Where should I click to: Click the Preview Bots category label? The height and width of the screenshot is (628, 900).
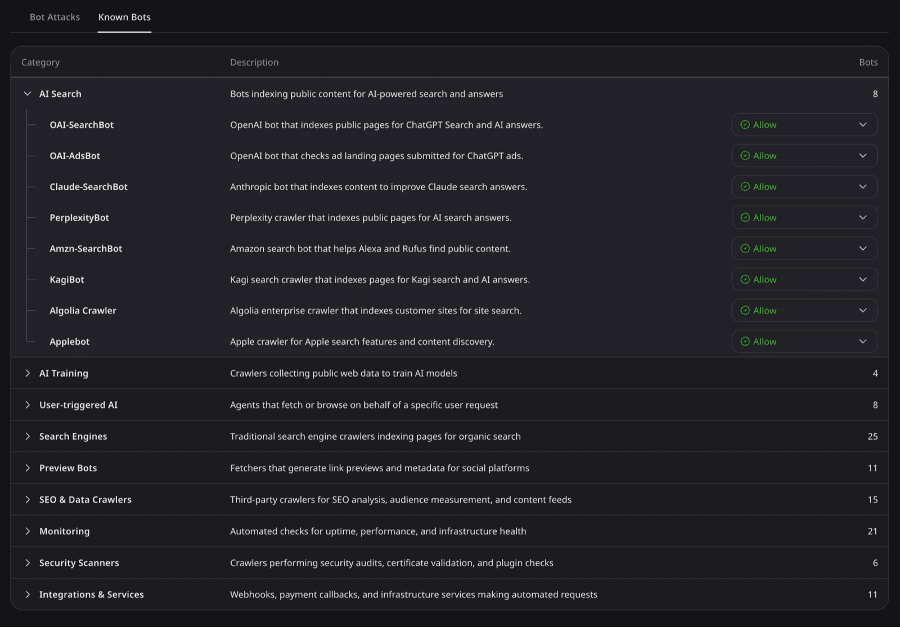click(68, 468)
